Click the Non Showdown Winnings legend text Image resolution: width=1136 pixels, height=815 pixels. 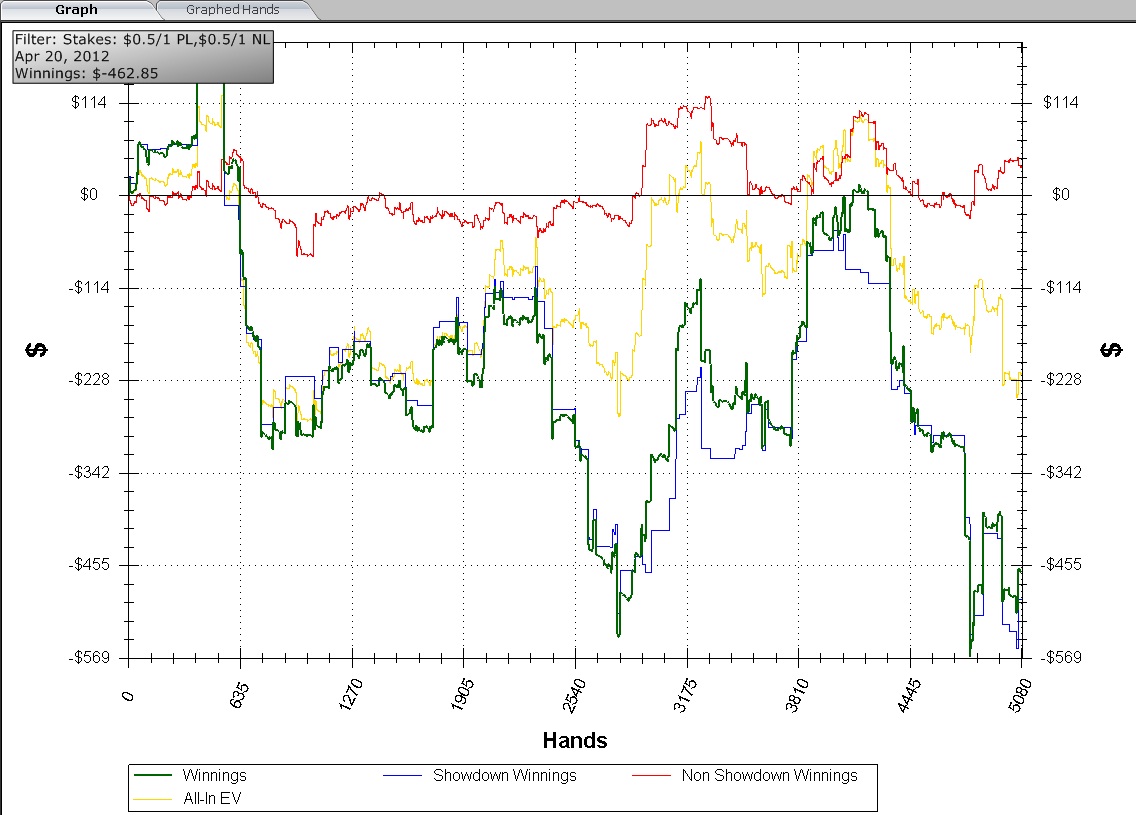tap(769, 775)
